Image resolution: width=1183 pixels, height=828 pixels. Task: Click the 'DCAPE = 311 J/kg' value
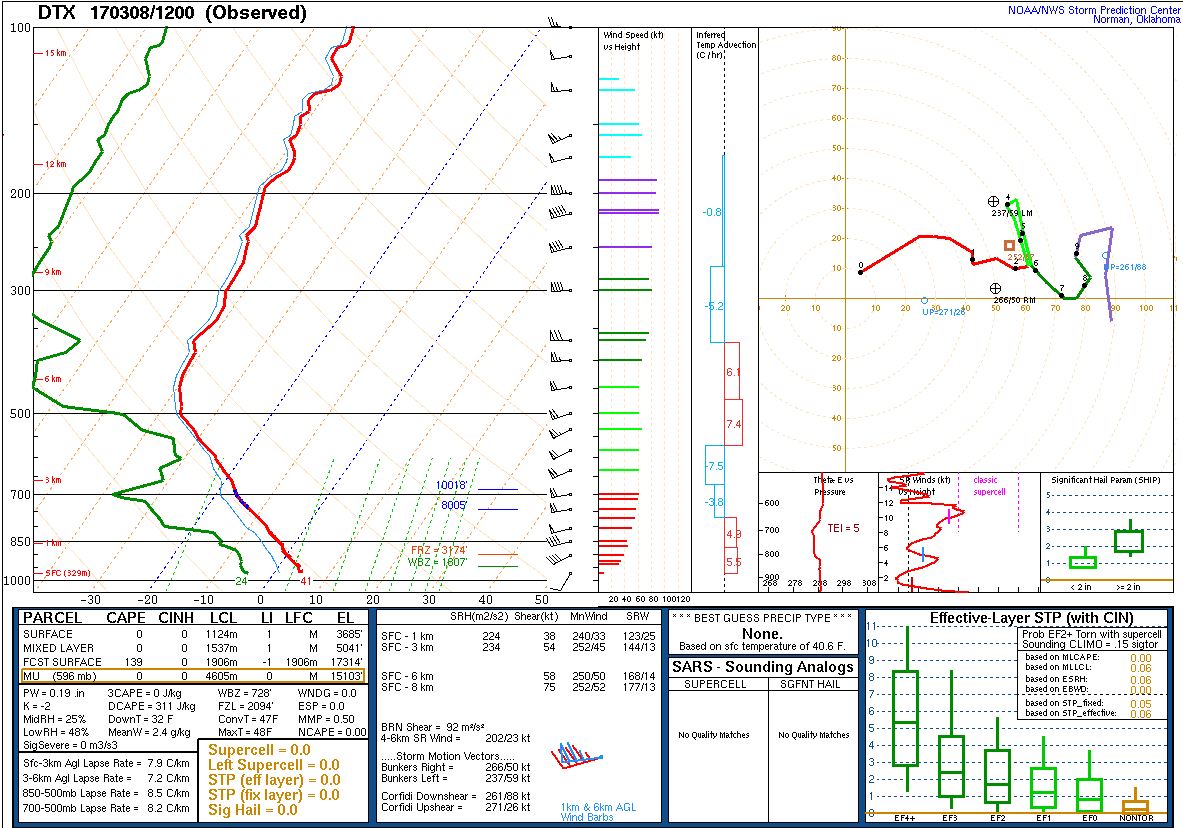[151, 706]
